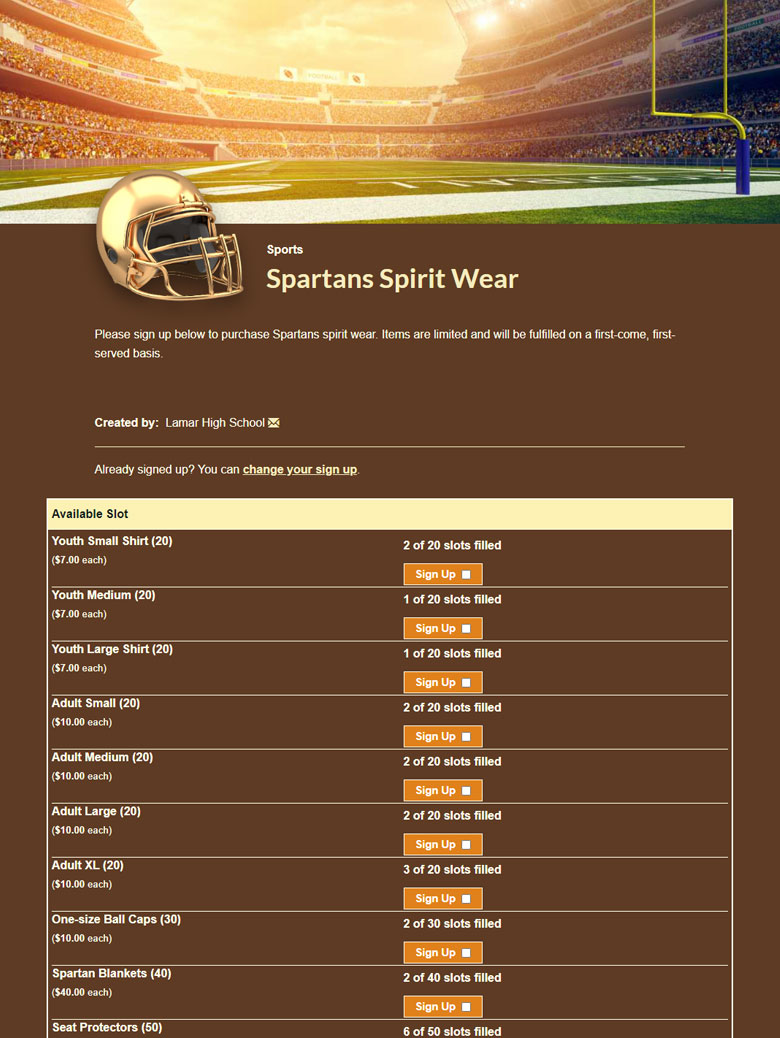Screen dimensions: 780x1038
Task: Click the Sports category label
Action: tap(285, 250)
